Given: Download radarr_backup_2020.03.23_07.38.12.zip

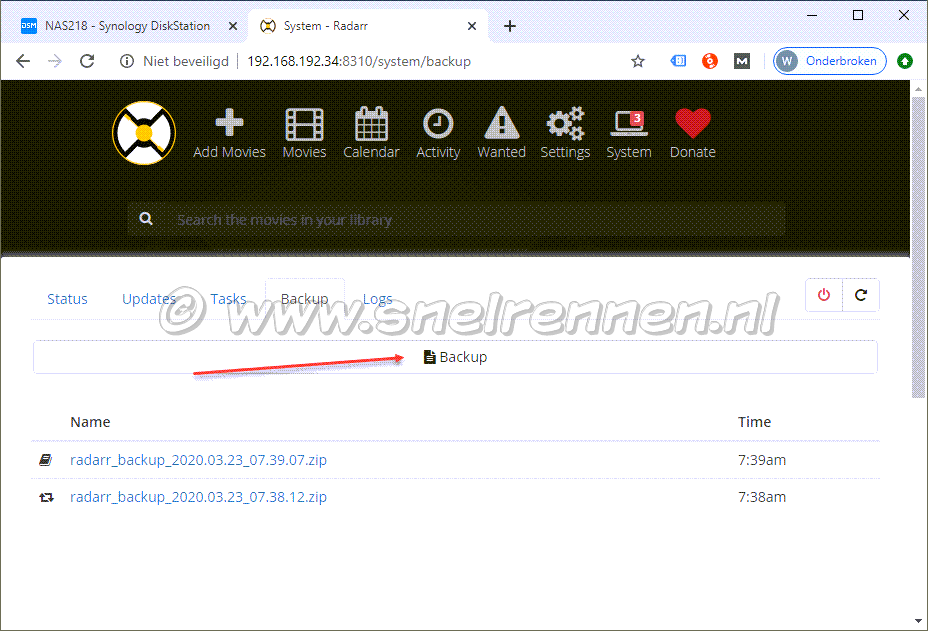Looking at the screenshot, I should [x=198, y=497].
